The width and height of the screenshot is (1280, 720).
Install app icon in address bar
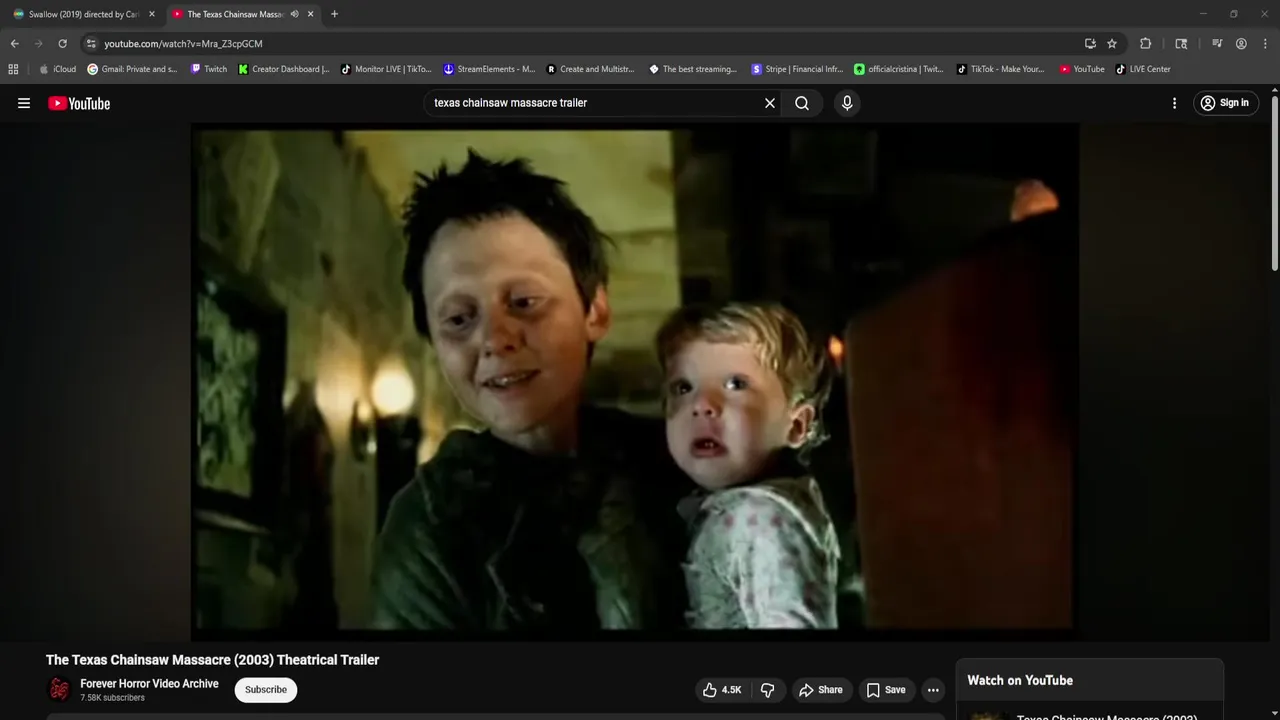(1090, 44)
